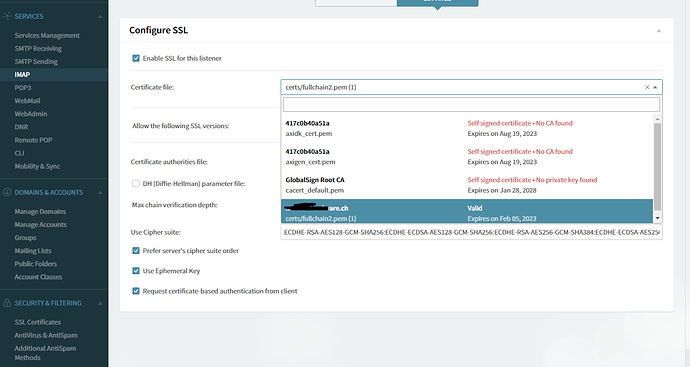This screenshot has height=367, width=690.
Task: Collapse the Certificate file dropdown arrow
Action: click(x=655, y=87)
